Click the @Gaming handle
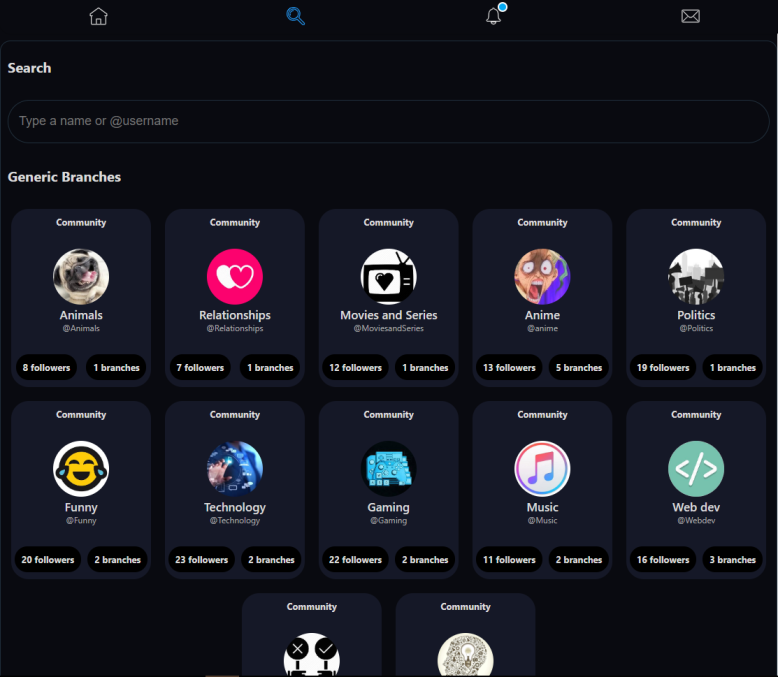This screenshot has width=778, height=677. [389, 521]
